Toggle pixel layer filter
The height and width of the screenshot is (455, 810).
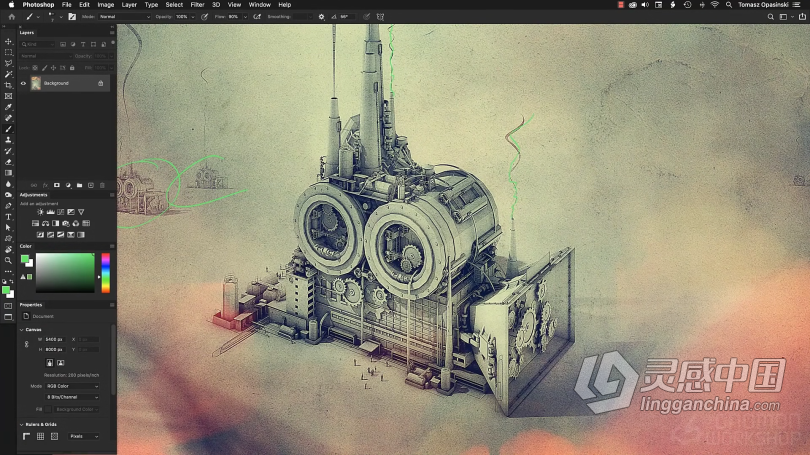click(63, 44)
